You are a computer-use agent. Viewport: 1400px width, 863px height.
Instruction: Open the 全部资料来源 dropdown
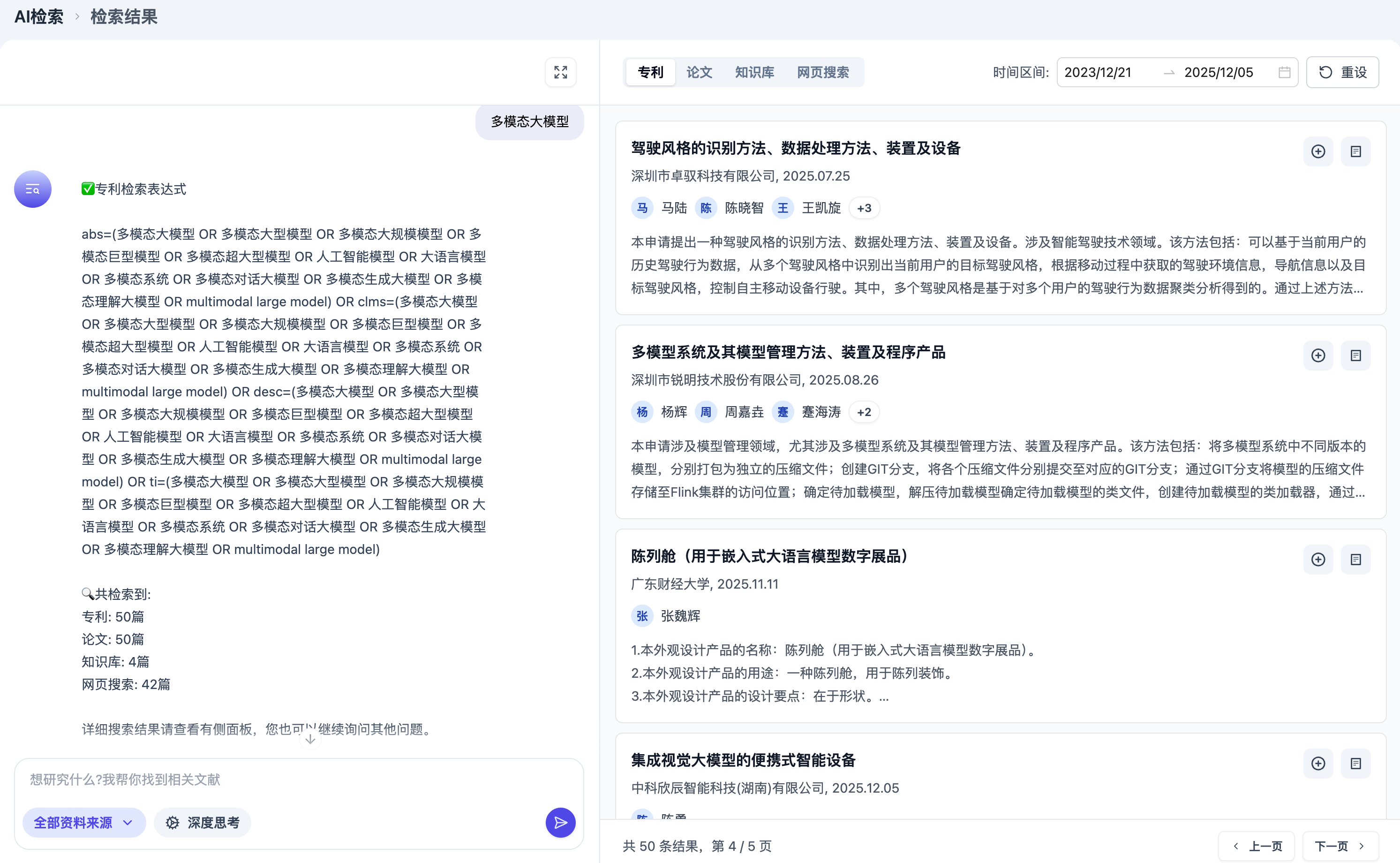click(x=83, y=823)
